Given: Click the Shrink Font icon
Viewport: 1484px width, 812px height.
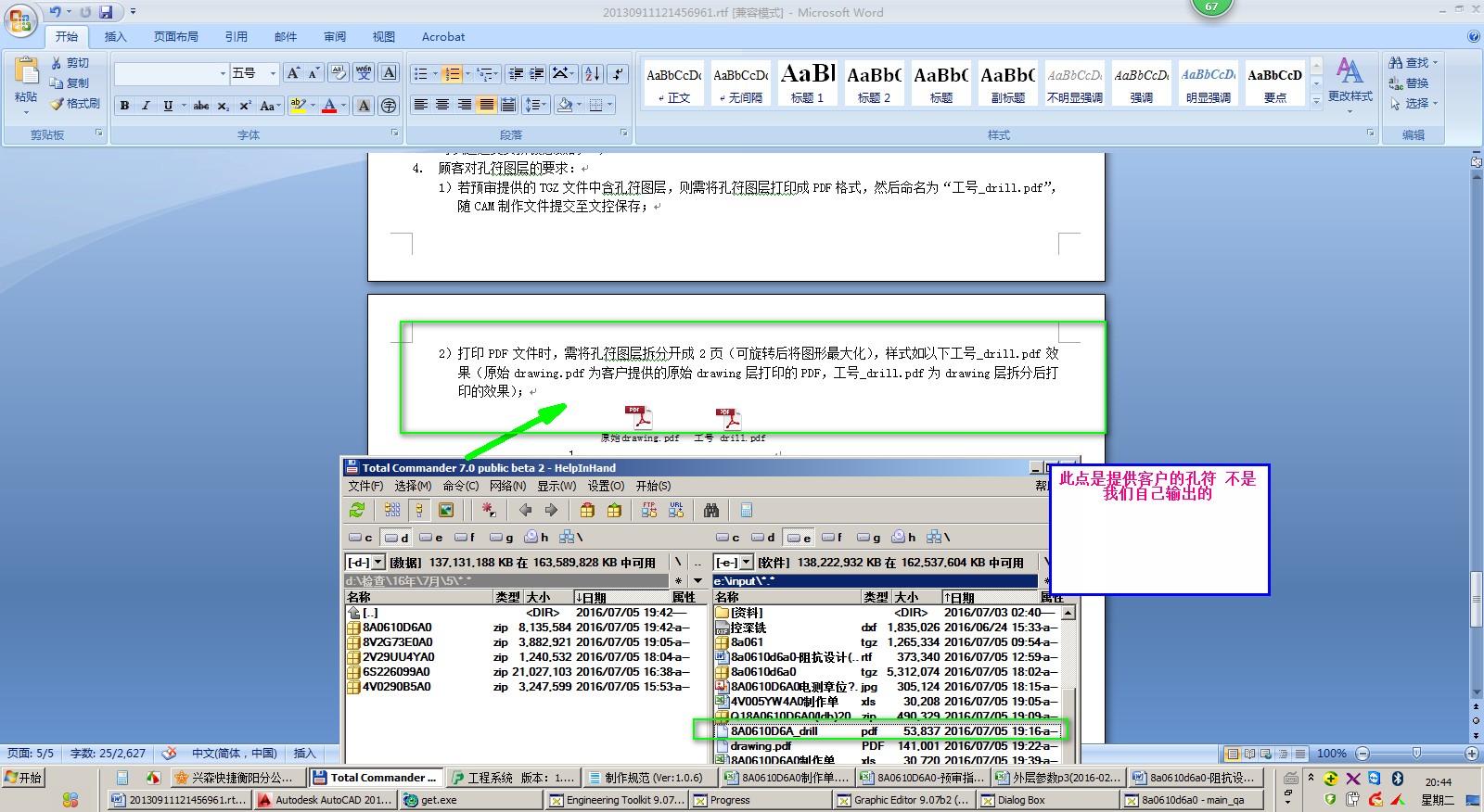Looking at the screenshot, I should click(313, 73).
